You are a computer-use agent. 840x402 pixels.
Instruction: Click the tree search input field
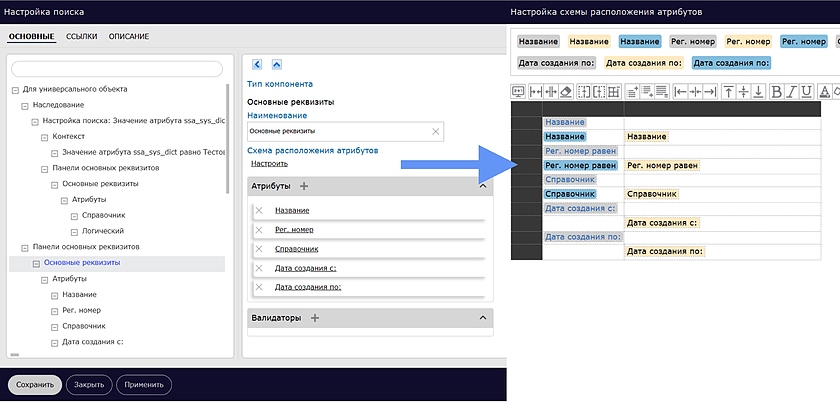115,68
